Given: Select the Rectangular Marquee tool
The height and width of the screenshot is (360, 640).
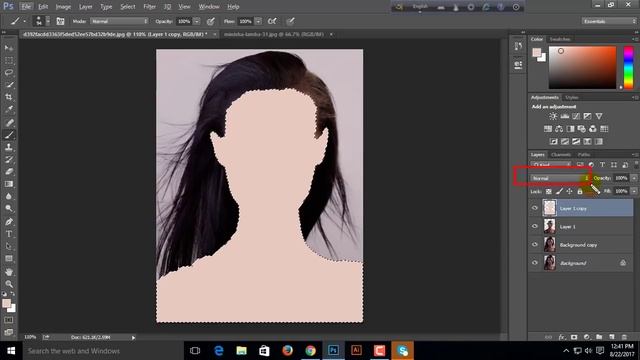Looking at the screenshot, I should [x=9, y=60].
